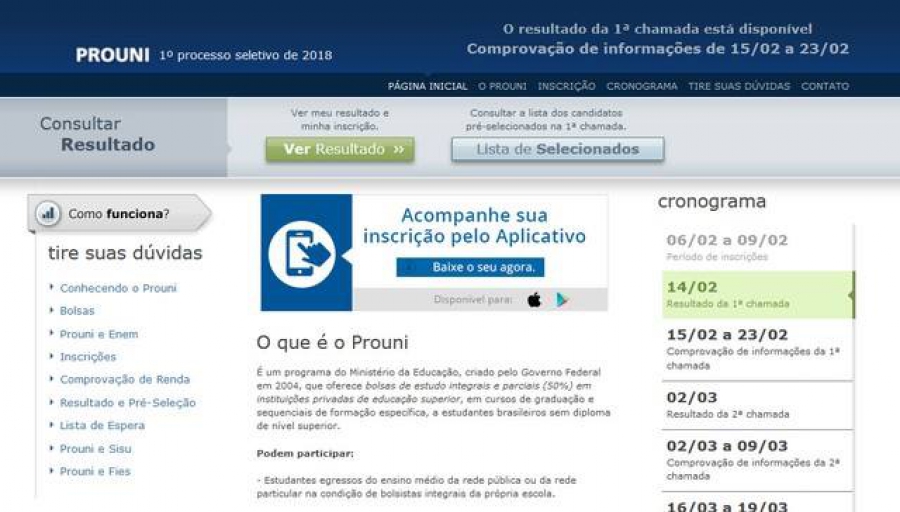Click the tire suas dúvidas heading
The width and height of the screenshot is (900, 512).
pyautogui.click(x=125, y=253)
